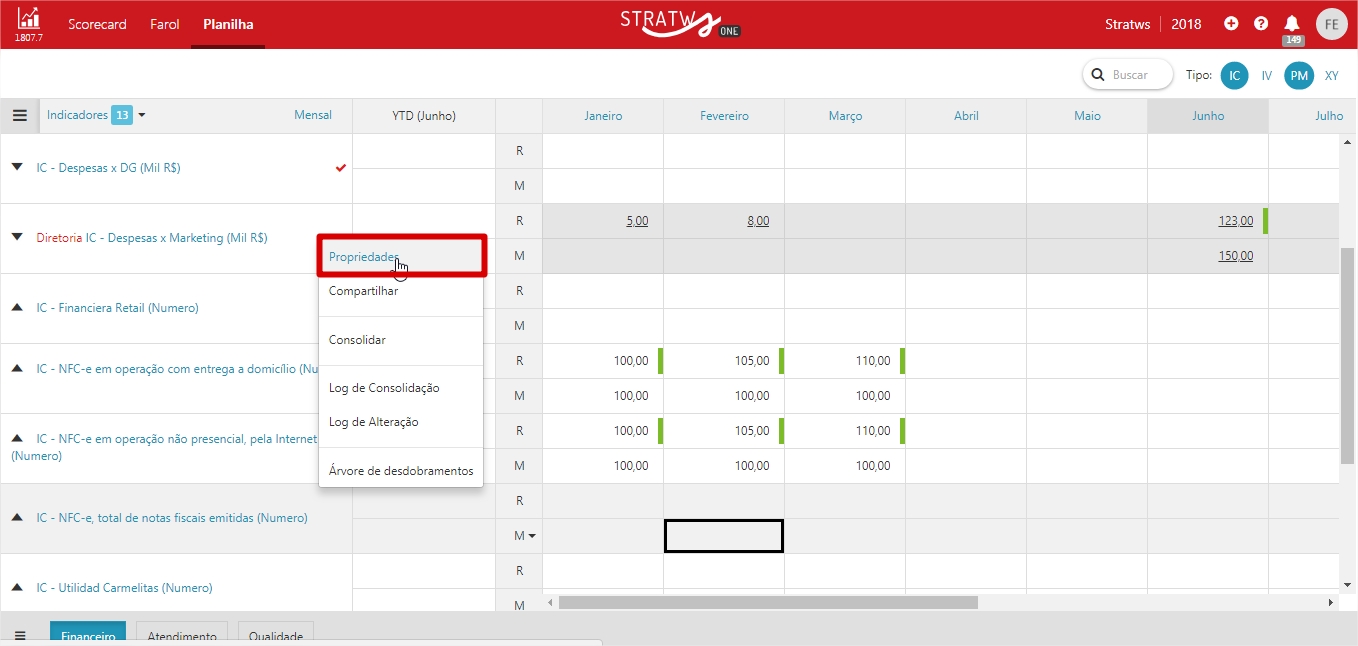Expand the IC - Utilidad Carmelitas row
The image size is (1358, 646).
16,587
